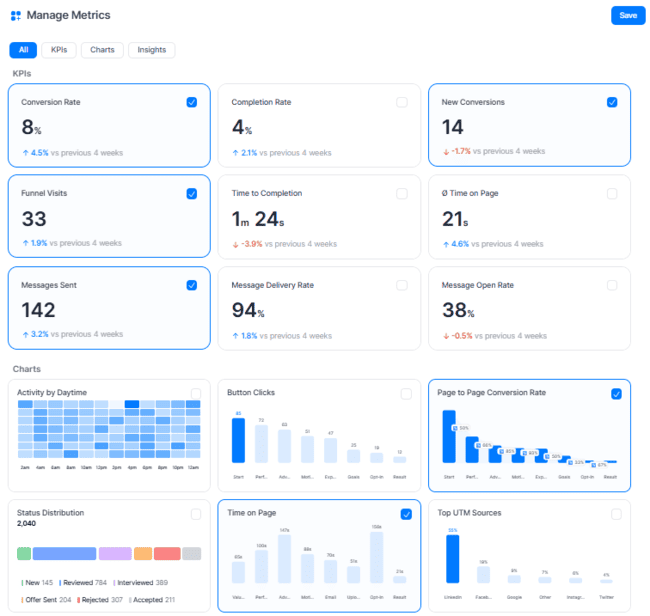The image size is (650, 616).
Task: Click the up arrow beside 1.9% in Funnel Visits
Action: point(25,243)
